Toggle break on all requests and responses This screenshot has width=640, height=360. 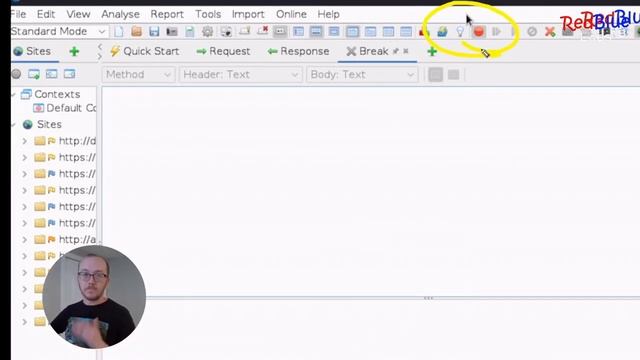(478, 31)
